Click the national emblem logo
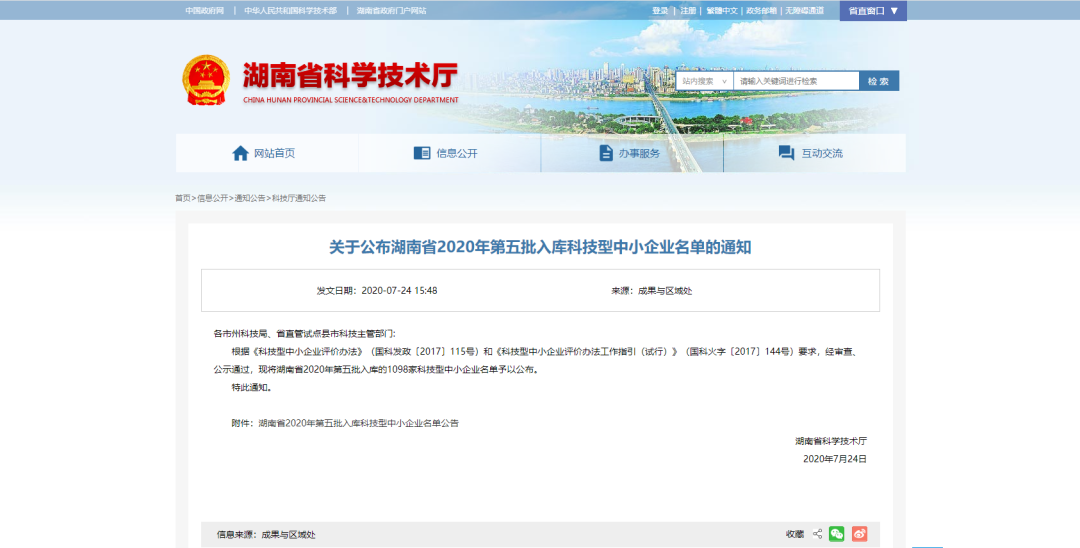1080x548 pixels. pyautogui.click(x=205, y=80)
